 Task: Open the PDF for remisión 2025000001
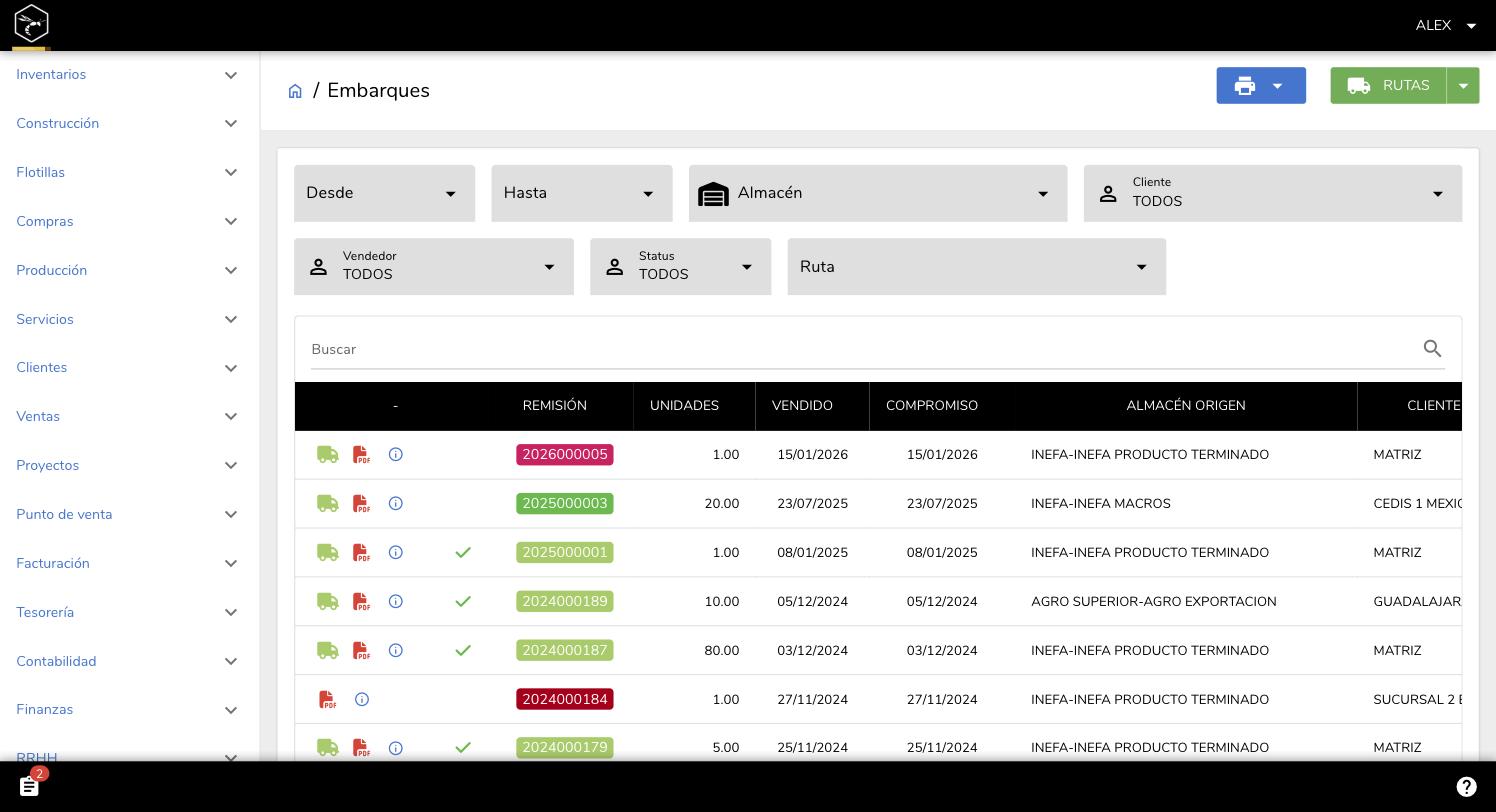pyautogui.click(x=362, y=553)
